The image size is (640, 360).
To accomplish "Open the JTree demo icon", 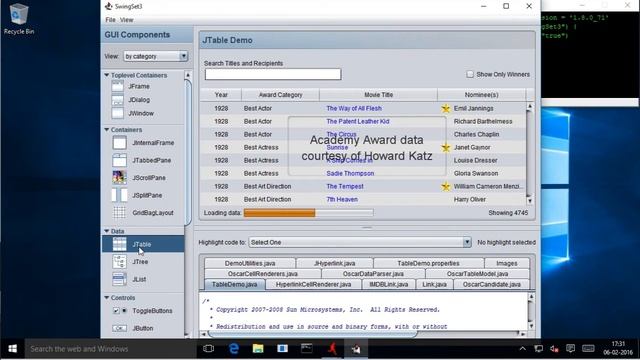I will tap(120, 262).
